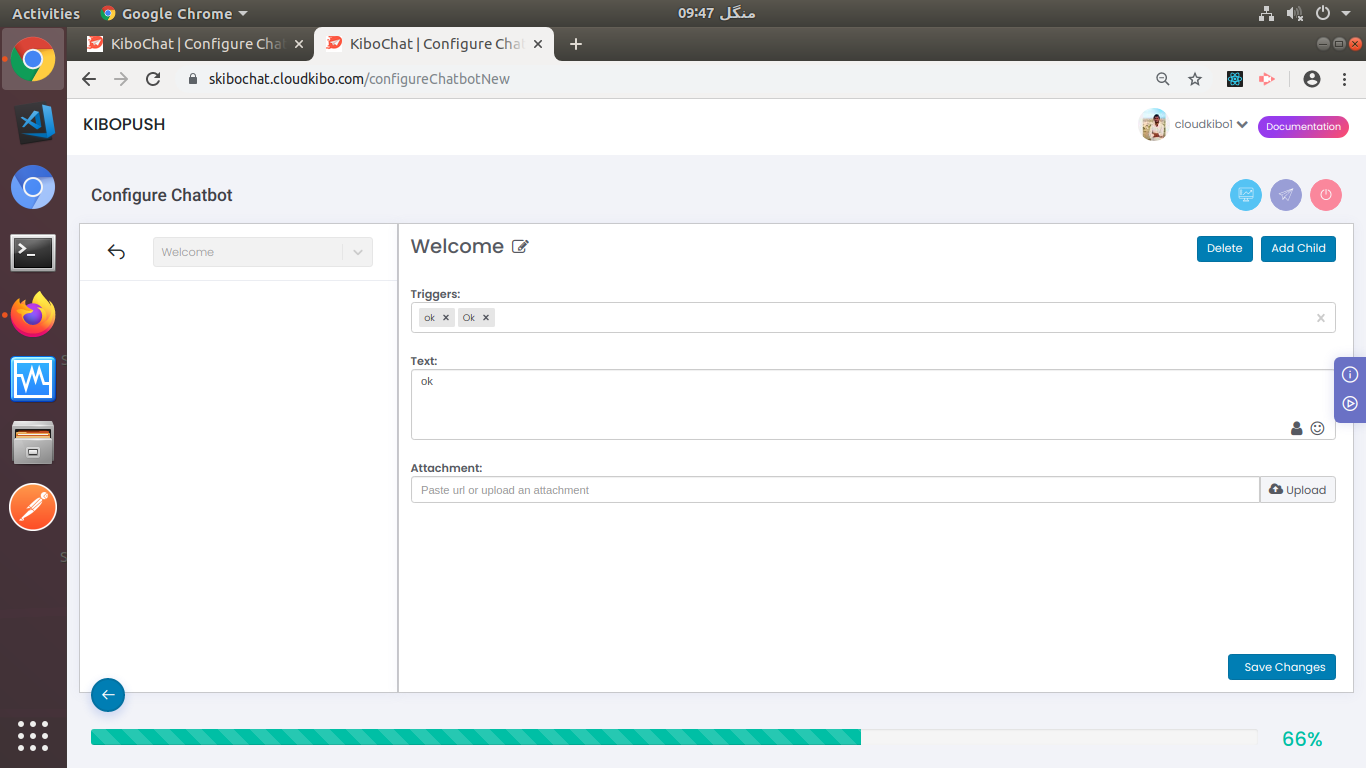The height and width of the screenshot is (768, 1366).
Task: Click the blue analytics round icon
Action: tap(1245, 195)
